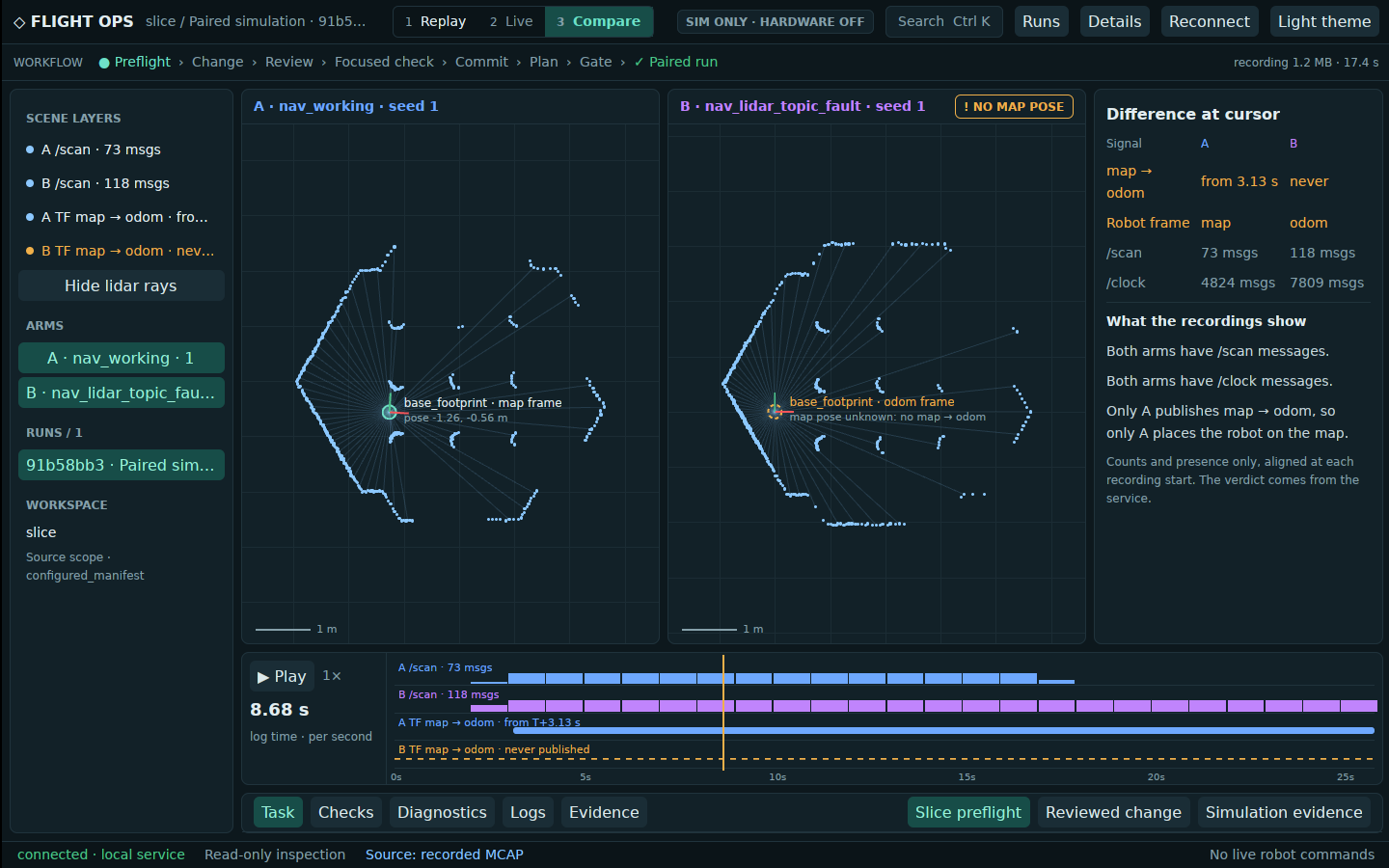This screenshot has width=1389, height=868.
Task: Select arm B · nav_lidar_topic_fau…
Action: [x=122, y=393]
